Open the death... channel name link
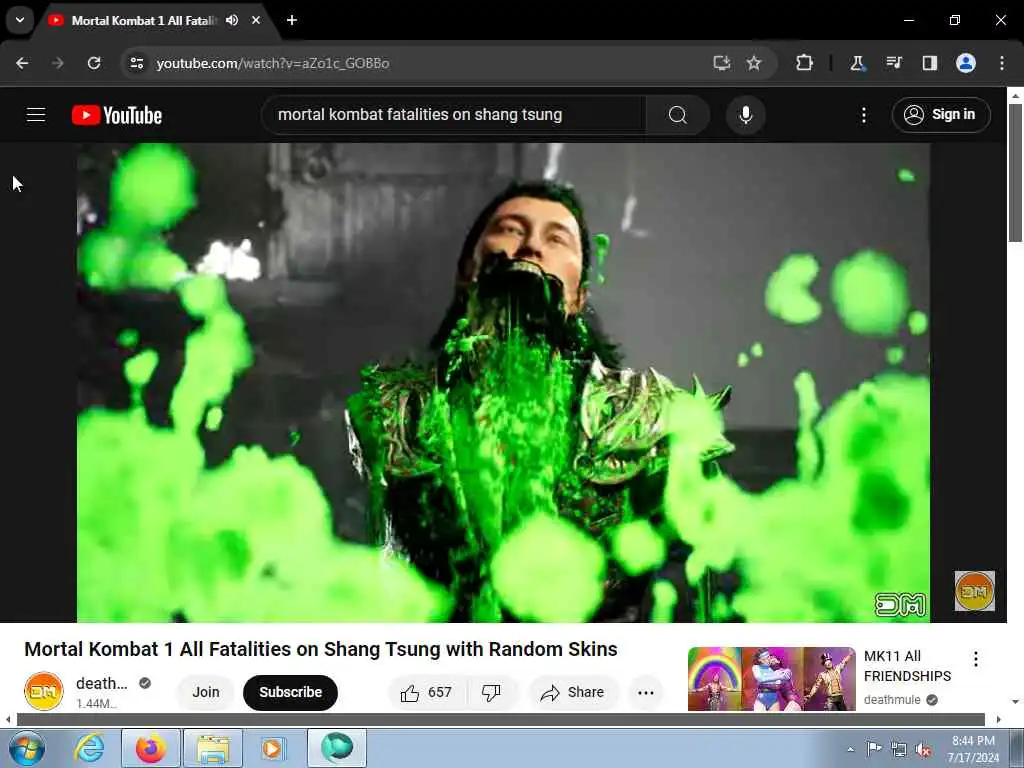Viewport: 1024px width, 768px height. click(101, 683)
